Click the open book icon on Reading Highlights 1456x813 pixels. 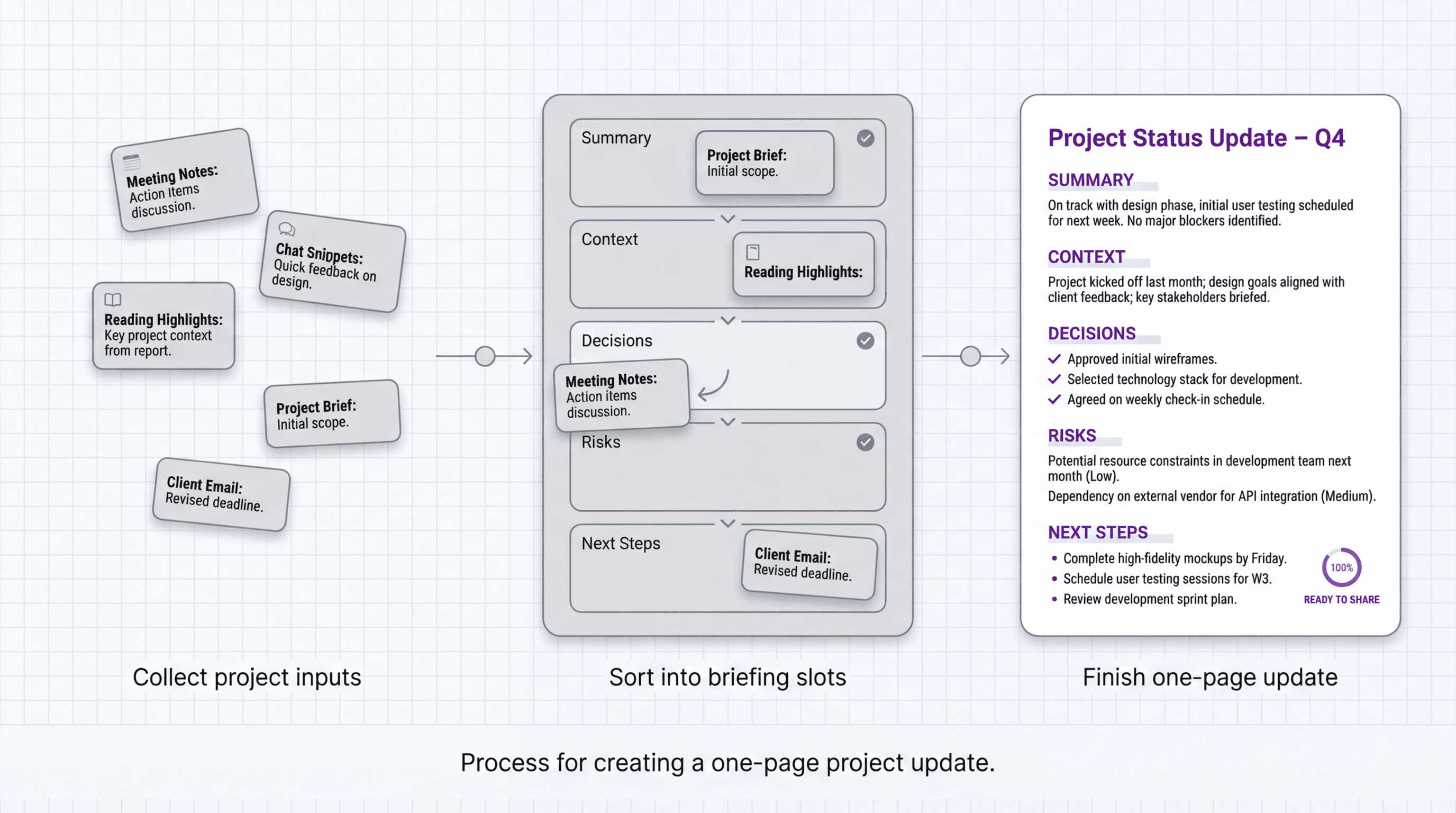[x=113, y=299]
